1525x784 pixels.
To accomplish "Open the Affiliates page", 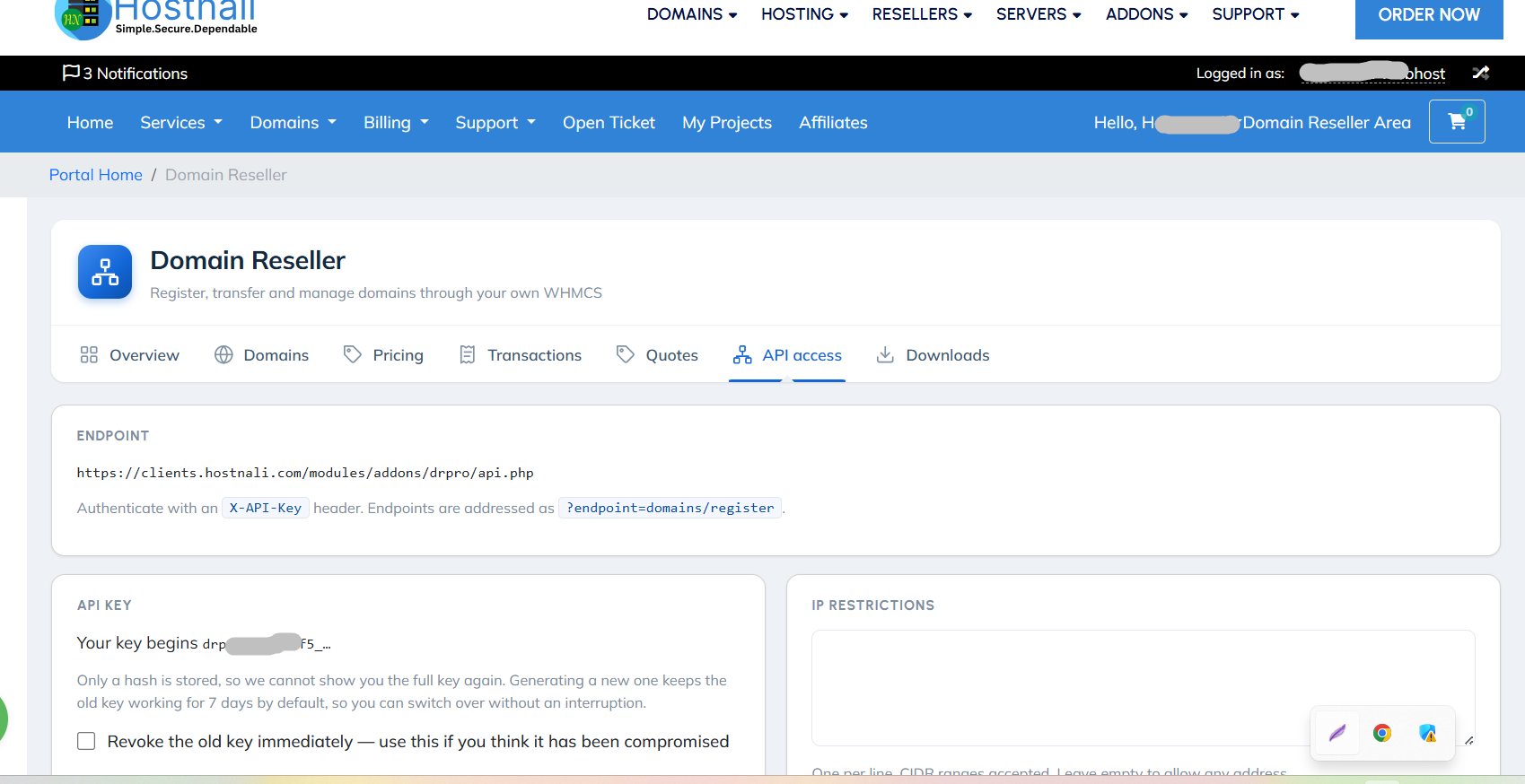I will coord(833,122).
